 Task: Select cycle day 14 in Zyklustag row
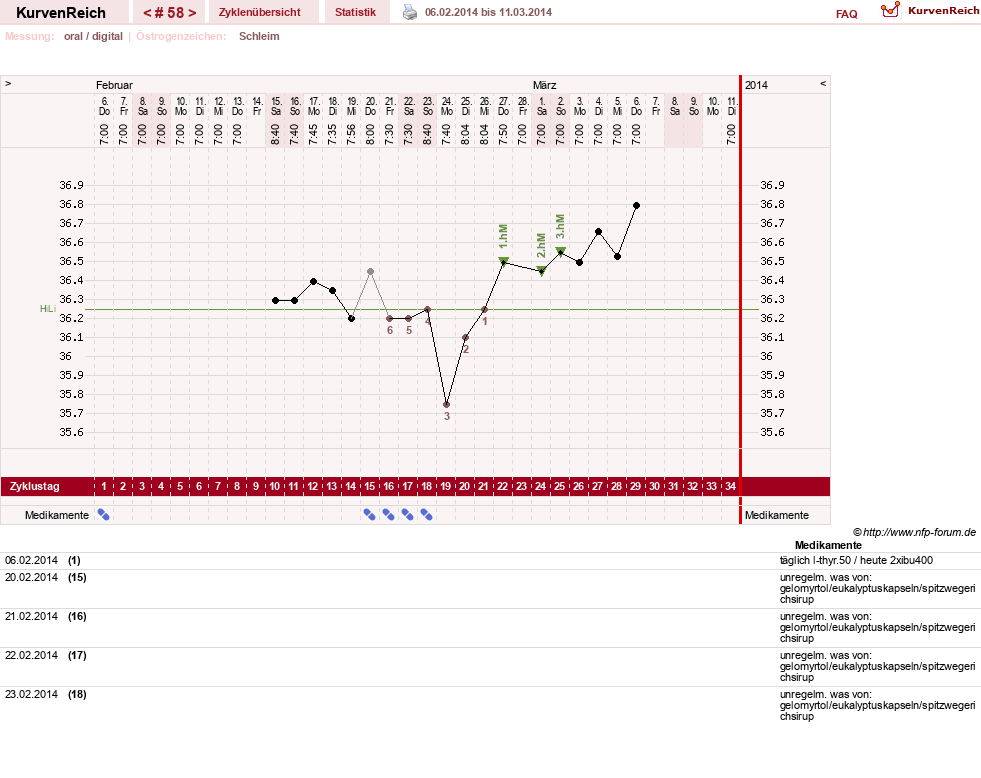(x=350, y=486)
